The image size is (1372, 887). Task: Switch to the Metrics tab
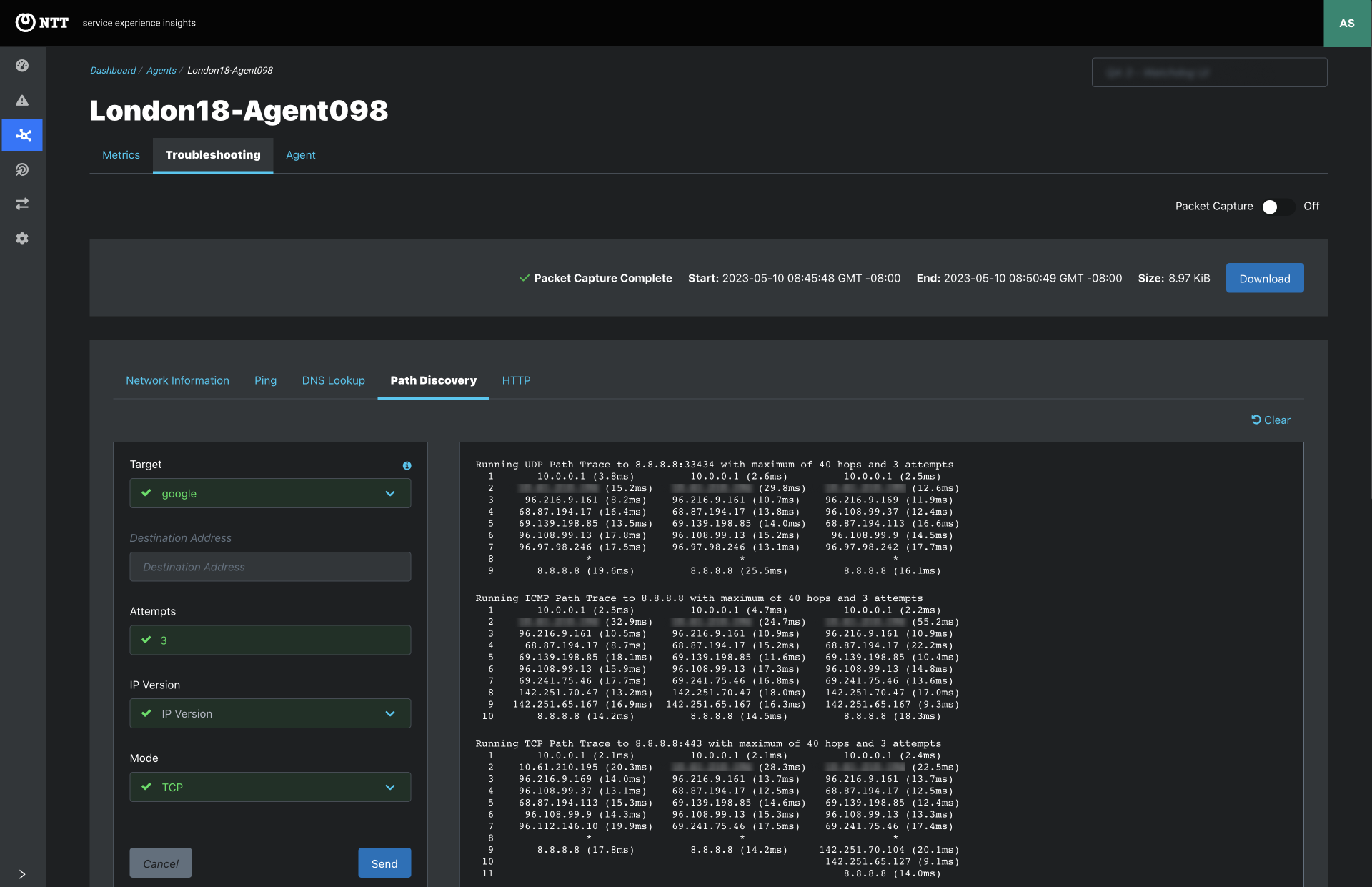tap(121, 155)
